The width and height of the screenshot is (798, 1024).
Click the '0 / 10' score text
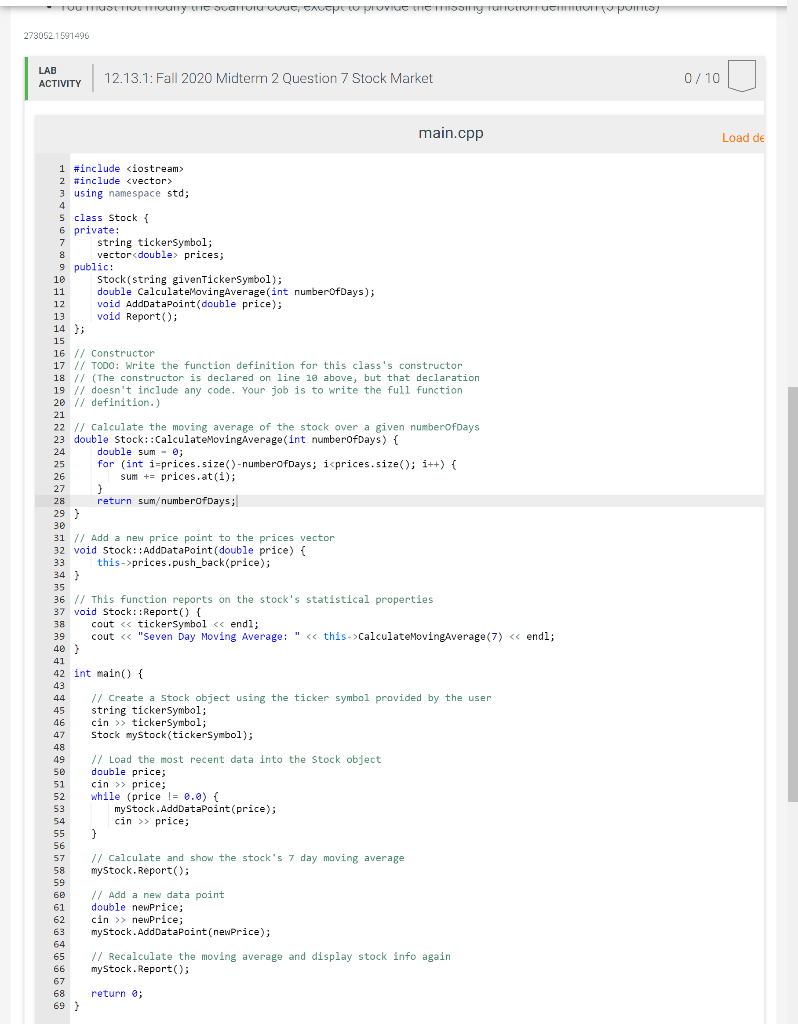tap(702, 78)
